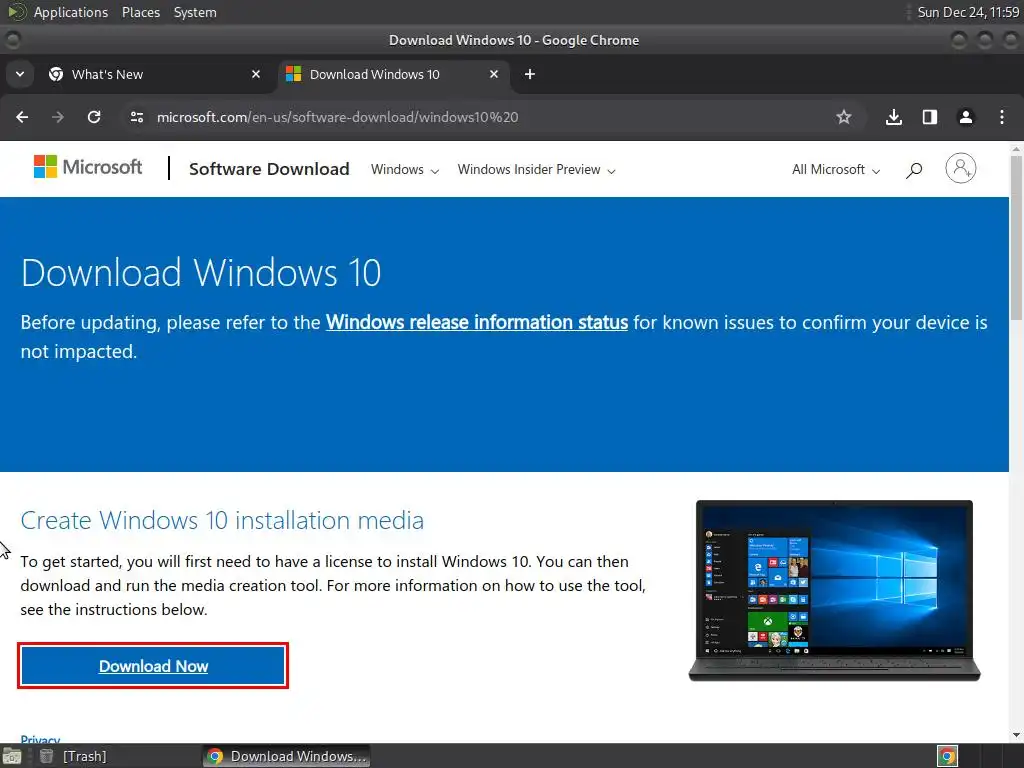
Task: Click the browser forward arrow
Action: (58, 117)
